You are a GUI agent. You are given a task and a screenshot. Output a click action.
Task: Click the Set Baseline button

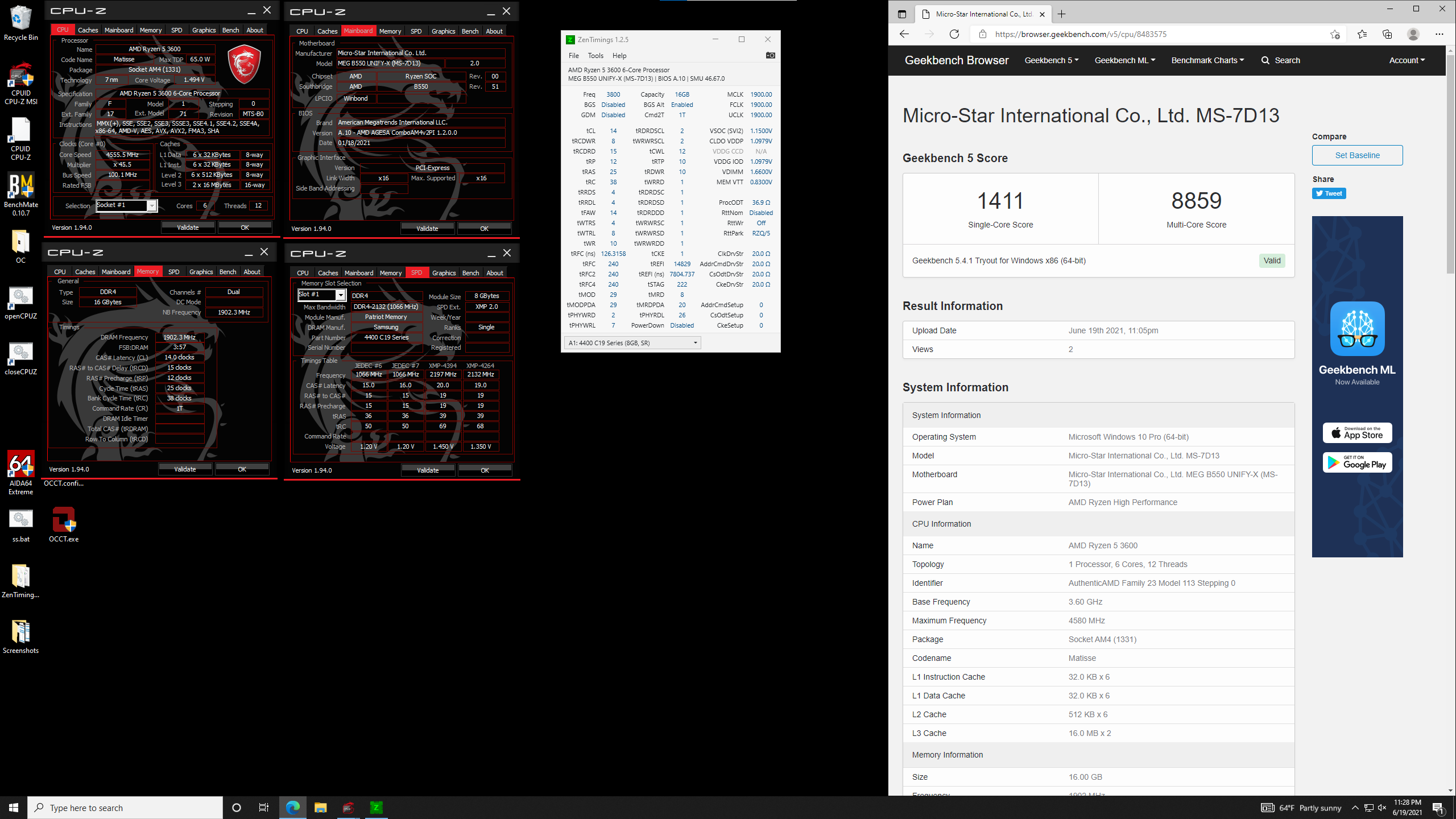click(1357, 155)
